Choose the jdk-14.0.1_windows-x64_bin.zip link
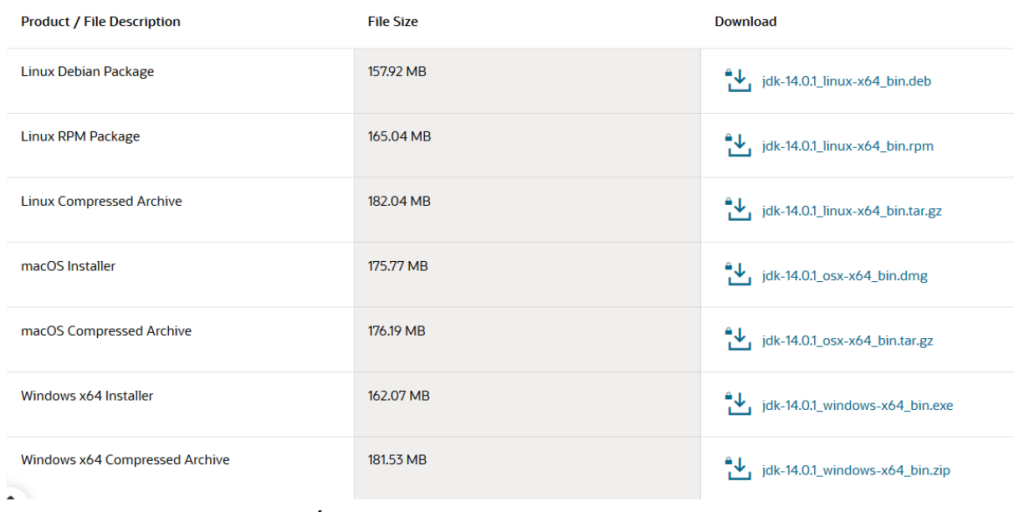This screenshot has height=512, width=1024. (855, 470)
